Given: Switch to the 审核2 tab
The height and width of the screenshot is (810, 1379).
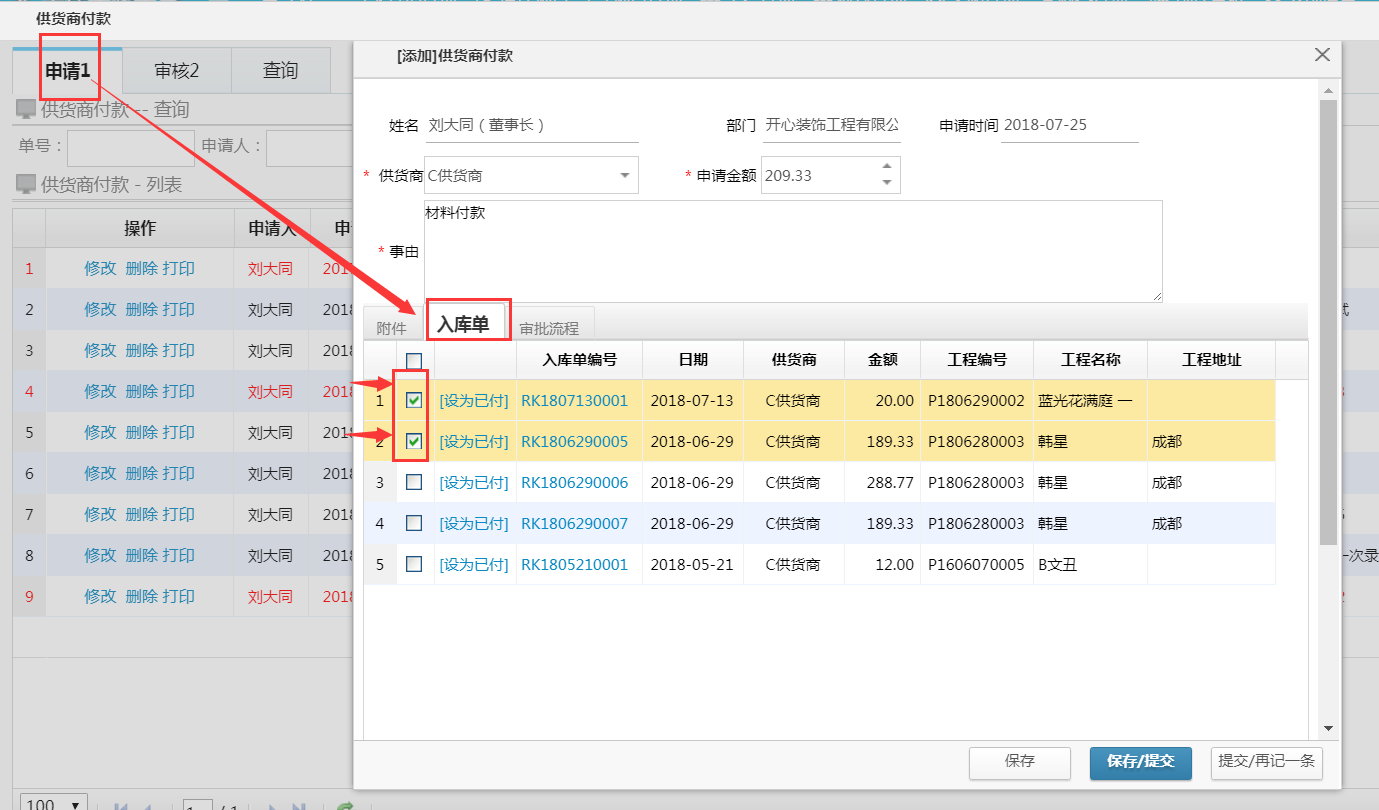Looking at the screenshot, I should click(x=177, y=71).
